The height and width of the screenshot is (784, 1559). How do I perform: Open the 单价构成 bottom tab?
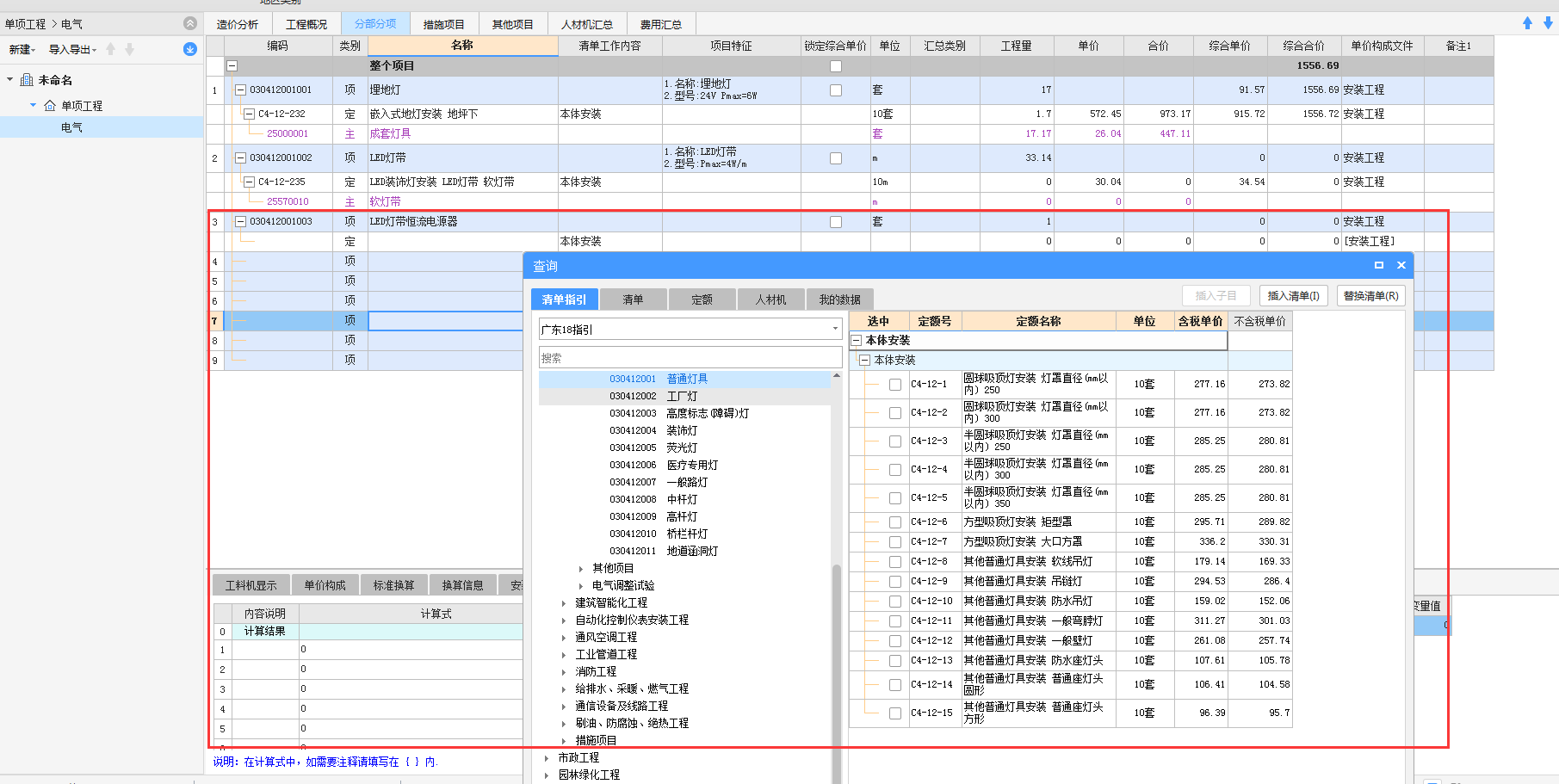point(325,585)
